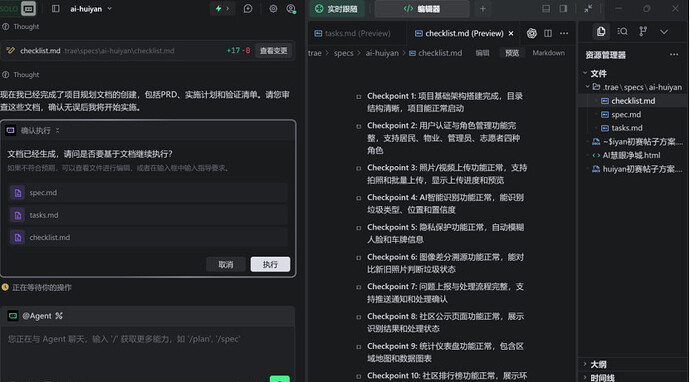Open new chat icon in top bar
The height and width of the screenshot is (382, 690).
[248, 9]
